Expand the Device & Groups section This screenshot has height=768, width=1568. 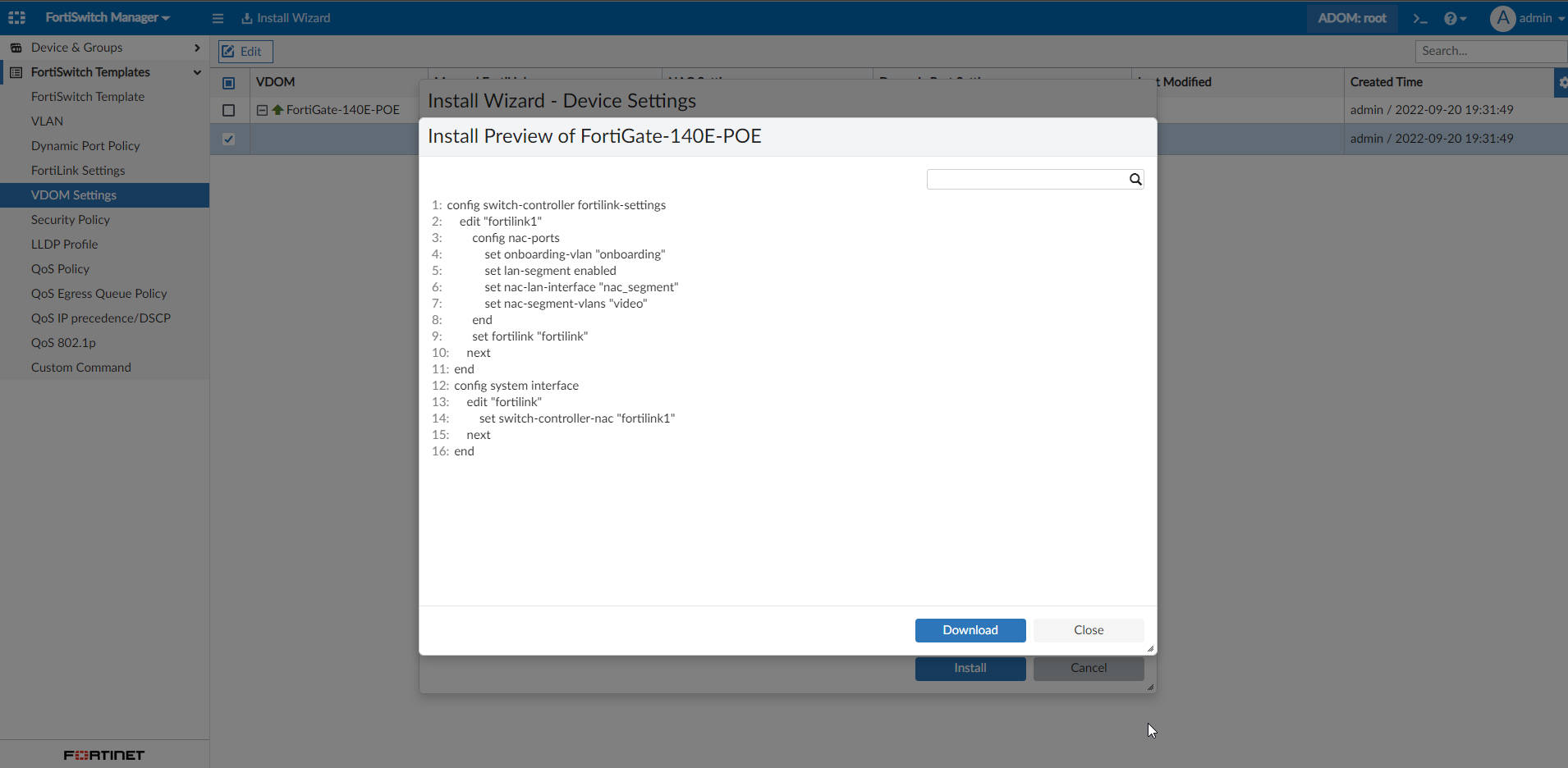pos(197,48)
